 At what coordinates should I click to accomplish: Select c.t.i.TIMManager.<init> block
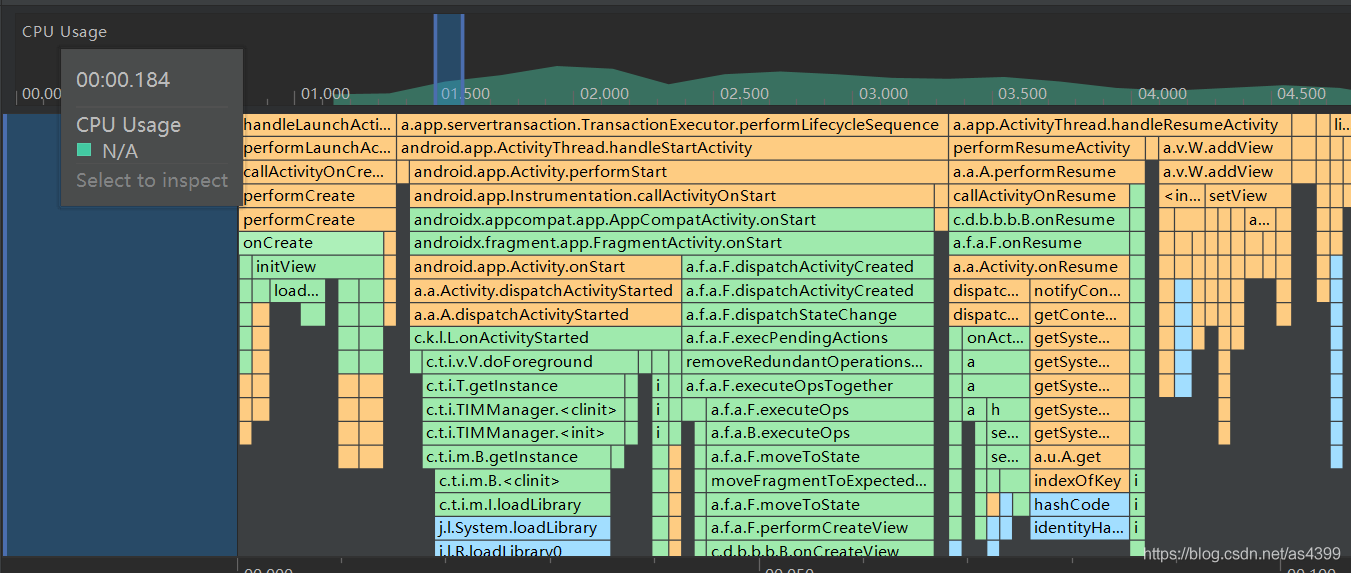click(523, 433)
